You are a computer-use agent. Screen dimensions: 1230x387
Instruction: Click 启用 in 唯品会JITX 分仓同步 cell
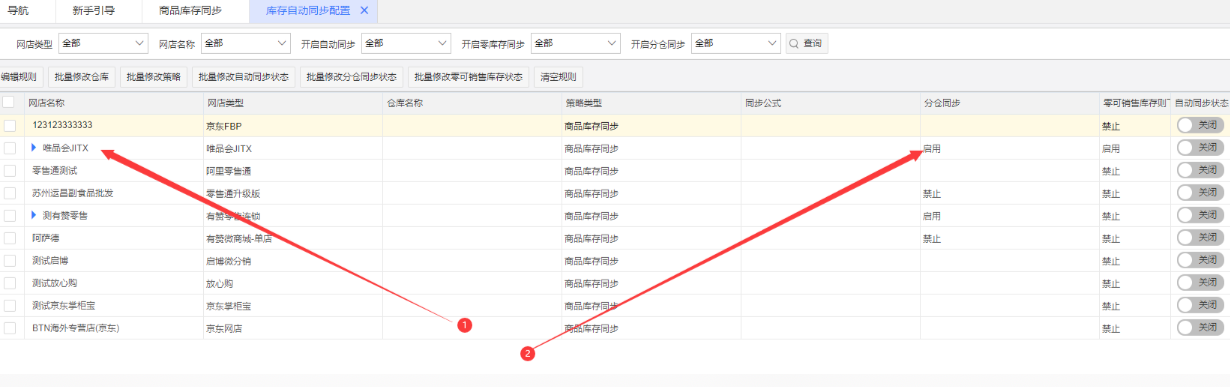tap(932, 148)
